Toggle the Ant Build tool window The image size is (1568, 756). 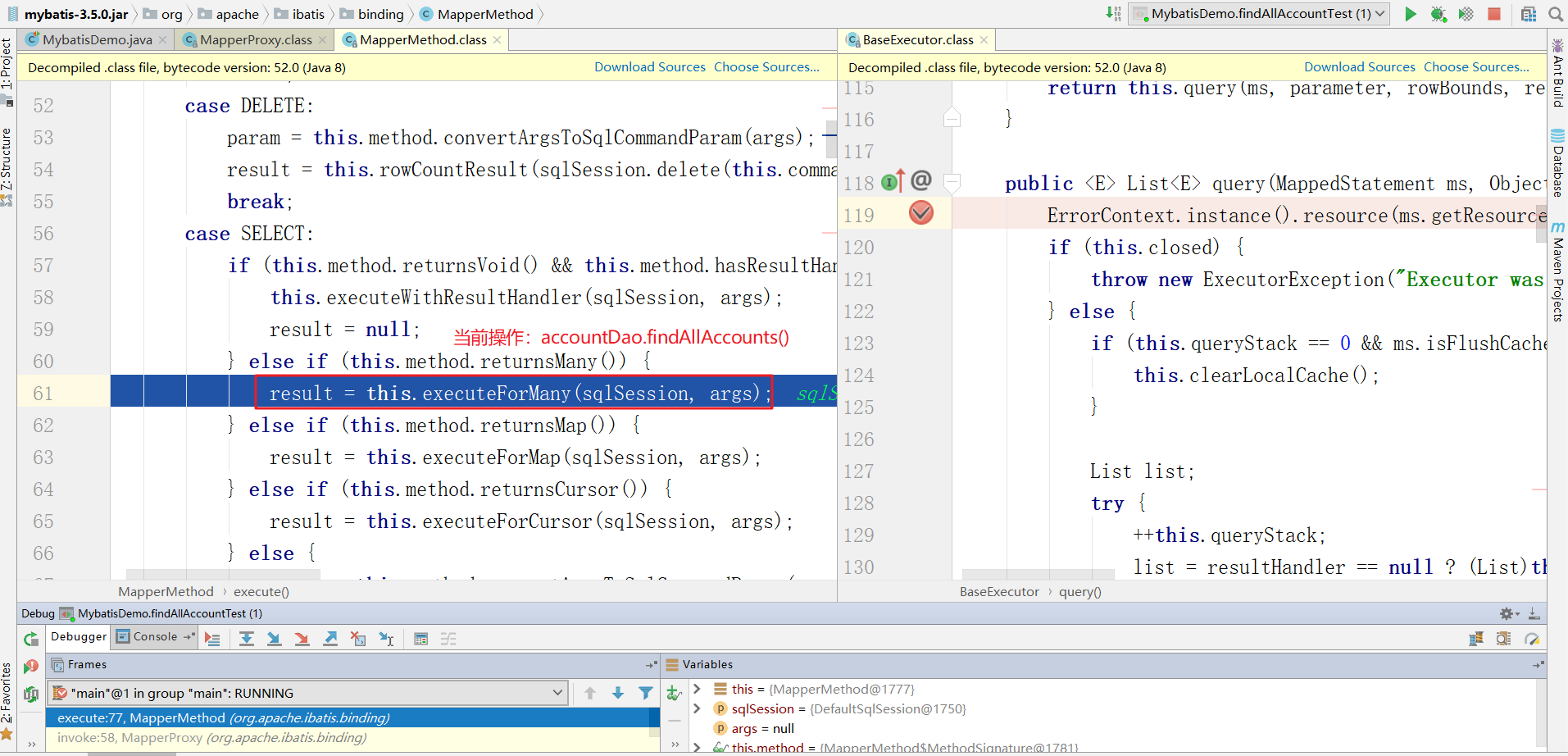[x=1558, y=73]
